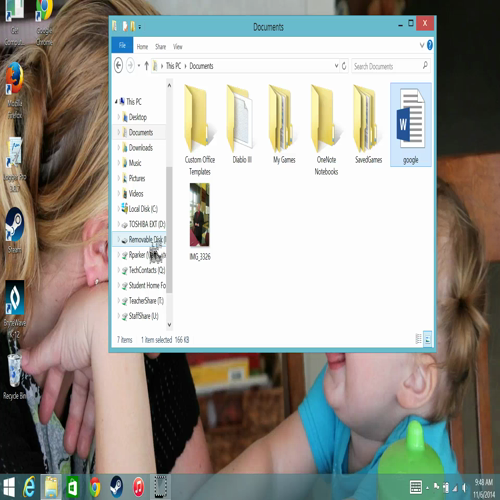
Task: Select Student Home Folder network drive
Action: click(x=147, y=285)
